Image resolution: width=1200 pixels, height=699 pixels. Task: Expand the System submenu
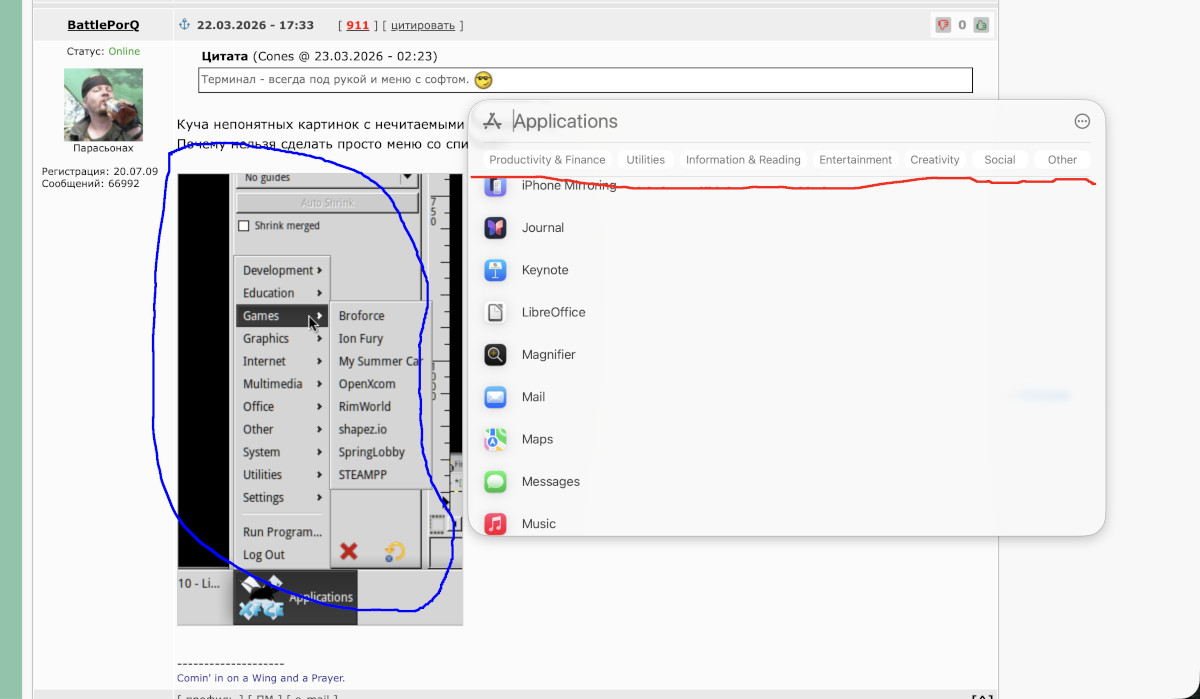tap(283, 452)
